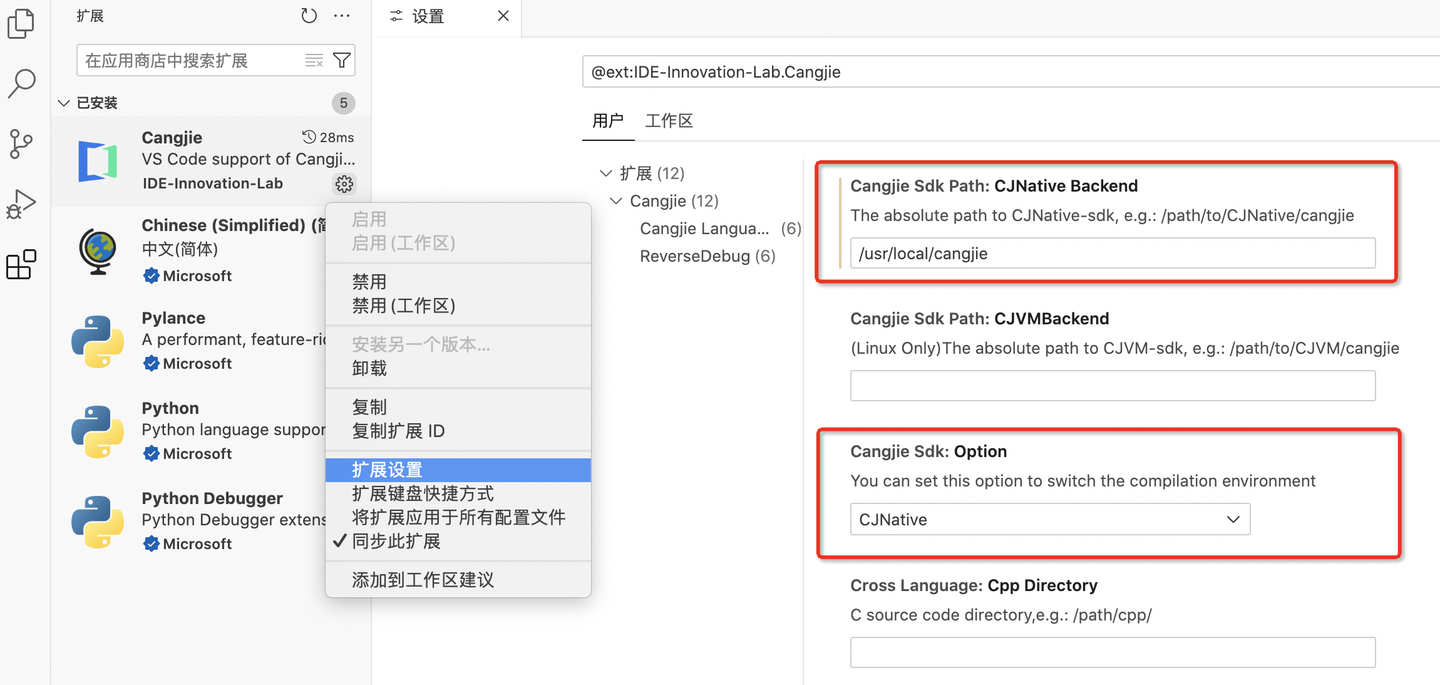
Task: Click the Extensions blocks icon in activity bar
Action: (21, 265)
